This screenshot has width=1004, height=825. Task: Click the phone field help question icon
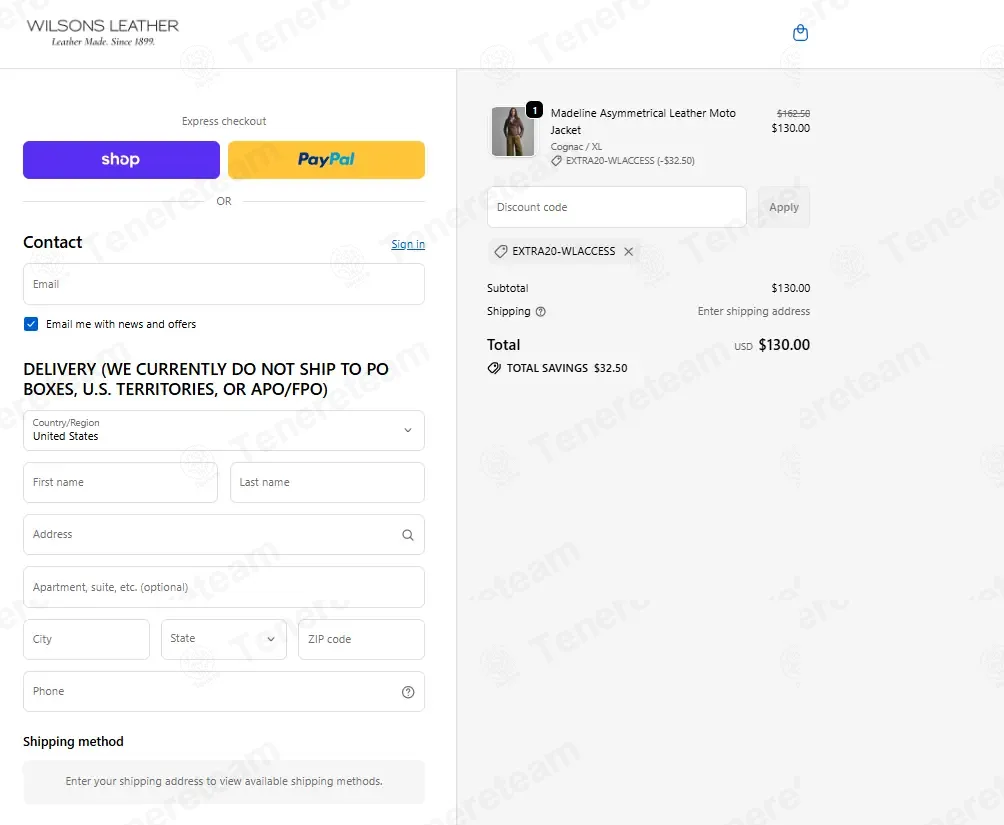pyautogui.click(x=408, y=692)
